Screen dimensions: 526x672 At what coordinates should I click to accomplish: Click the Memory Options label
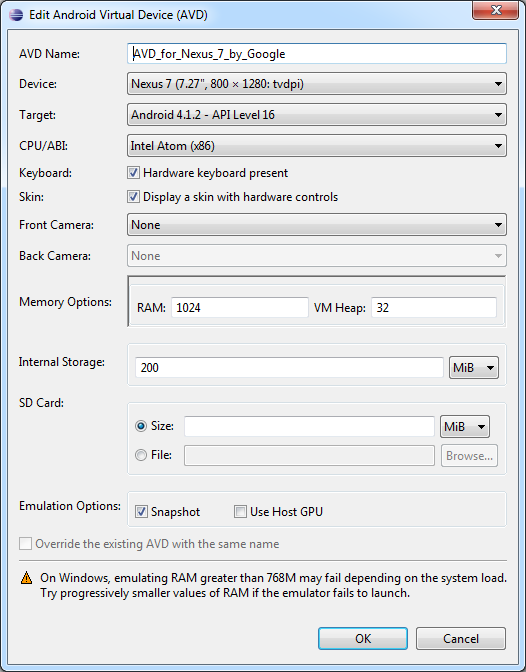point(65,302)
